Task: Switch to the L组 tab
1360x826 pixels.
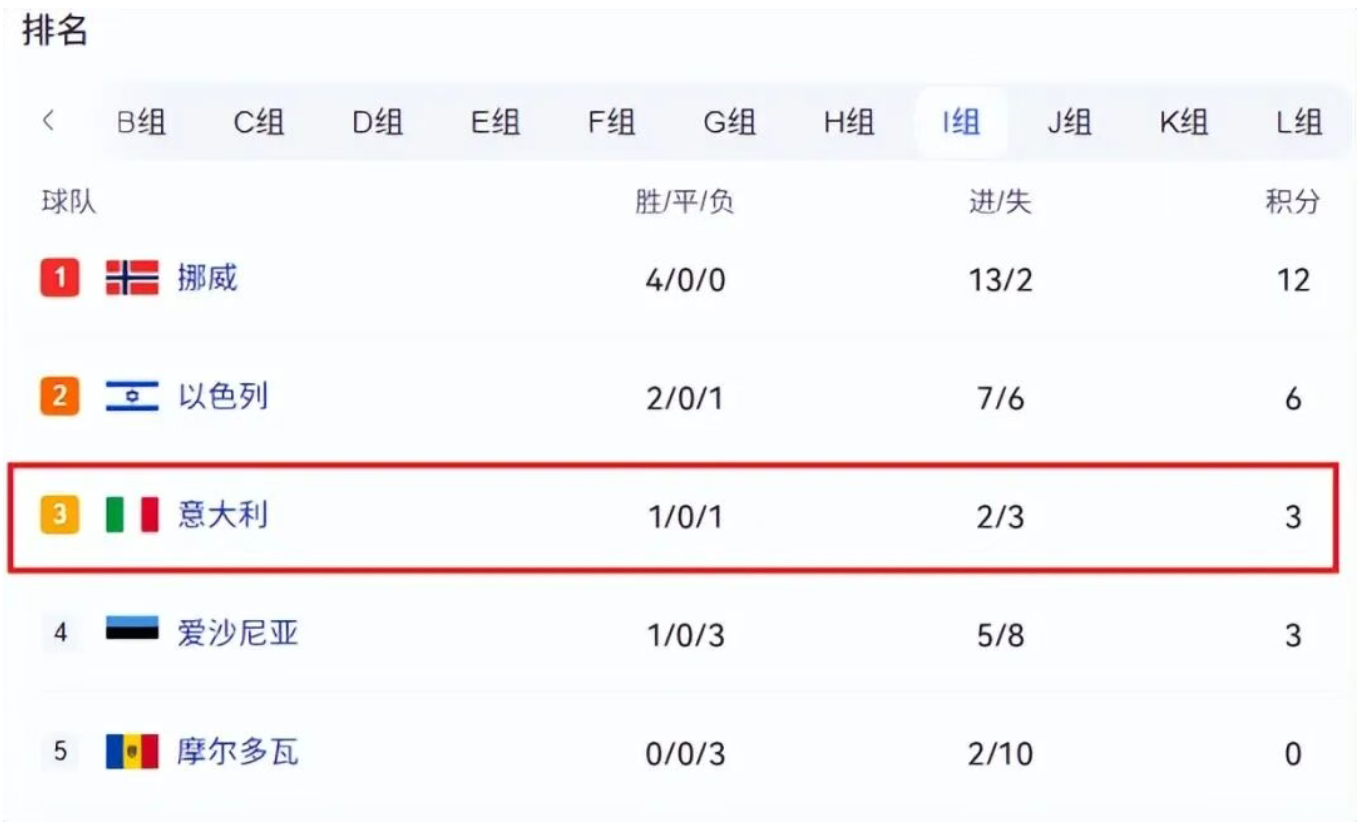Action: [1299, 122]
